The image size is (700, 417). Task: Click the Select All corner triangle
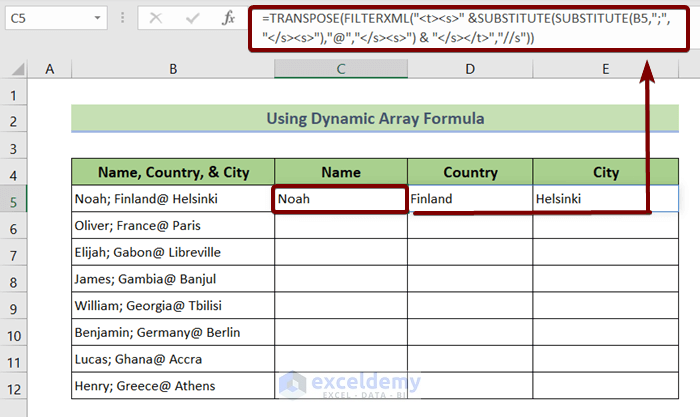click(18, 69)
